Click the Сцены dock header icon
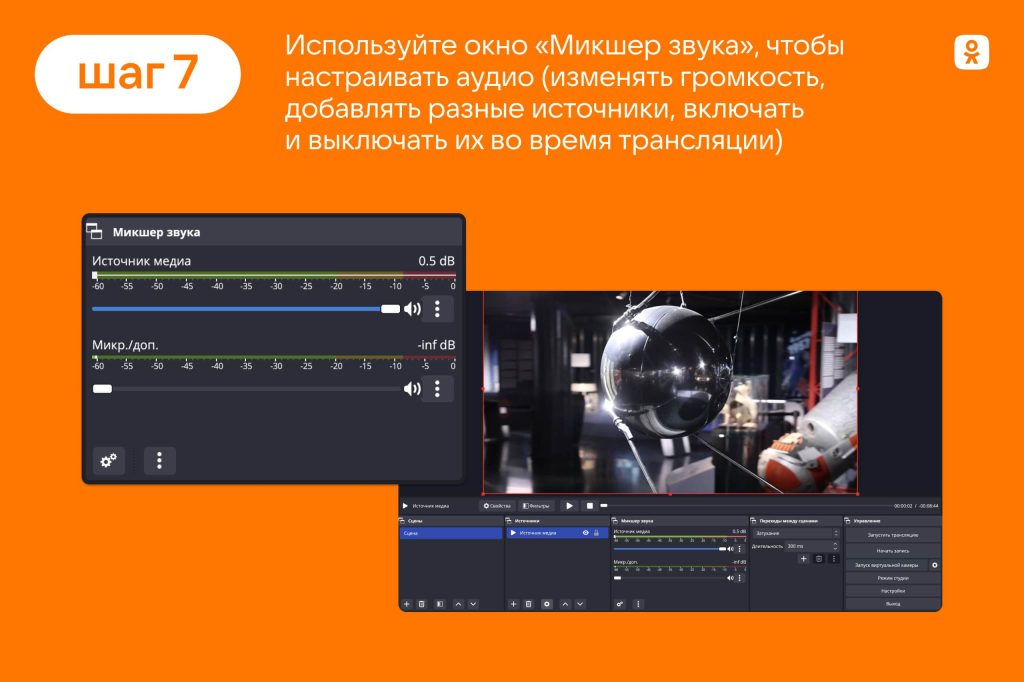 click(402, 521)
